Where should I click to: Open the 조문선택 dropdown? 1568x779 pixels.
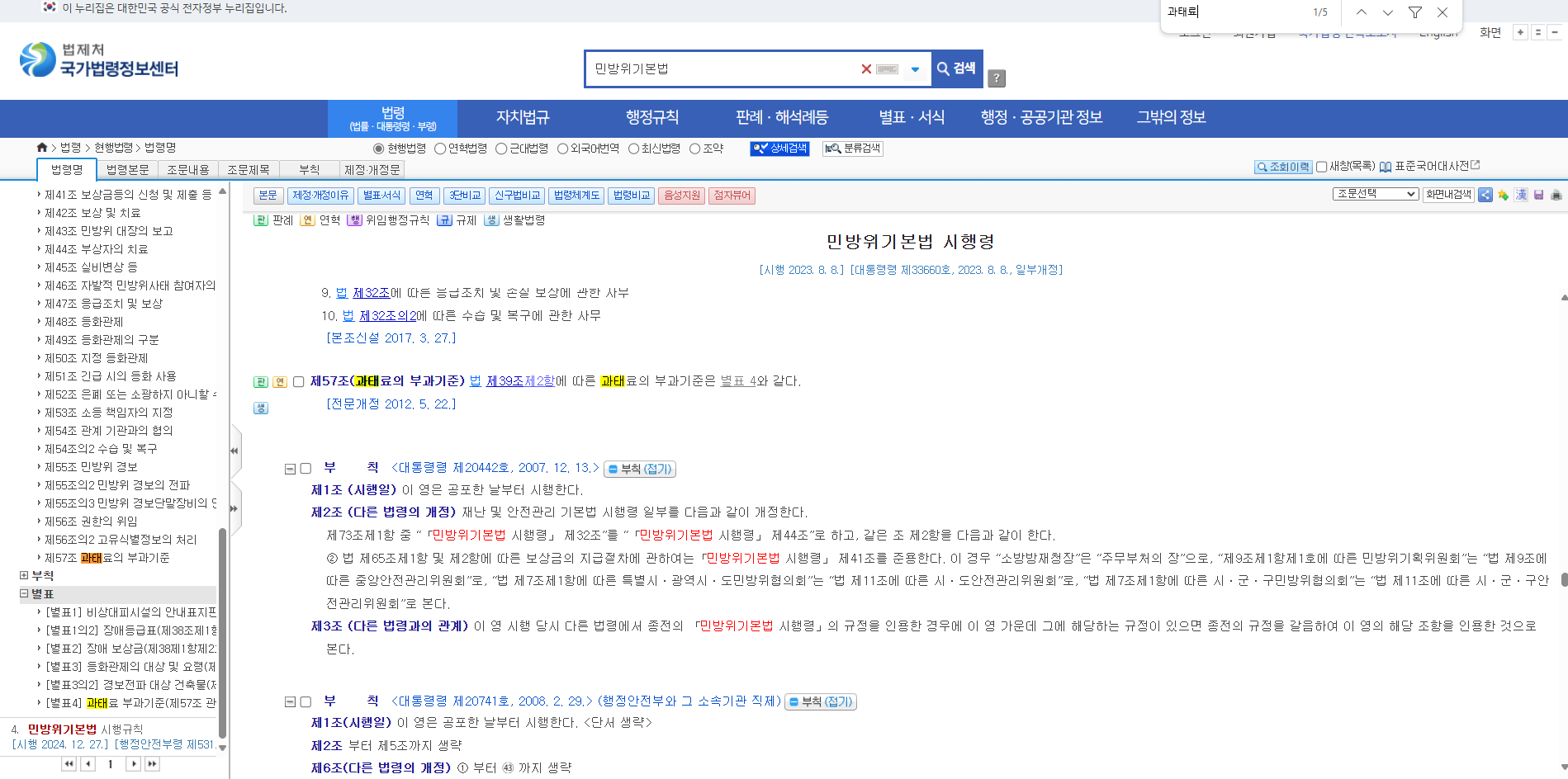[x=1376, y=194]
